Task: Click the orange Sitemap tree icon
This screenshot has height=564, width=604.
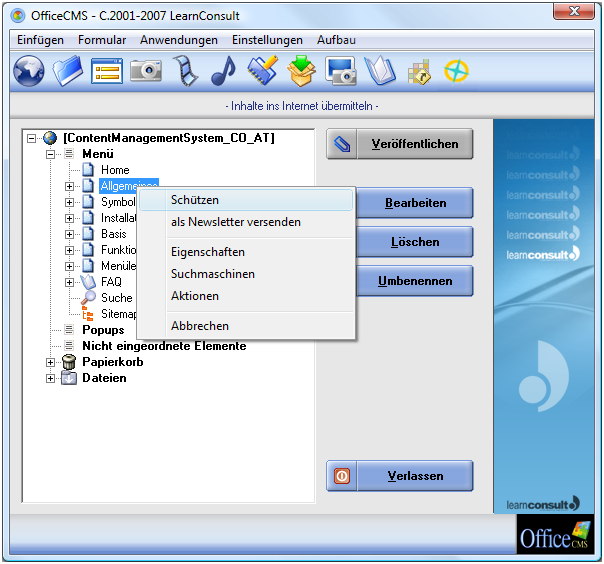Action: (x=88, y=314)
